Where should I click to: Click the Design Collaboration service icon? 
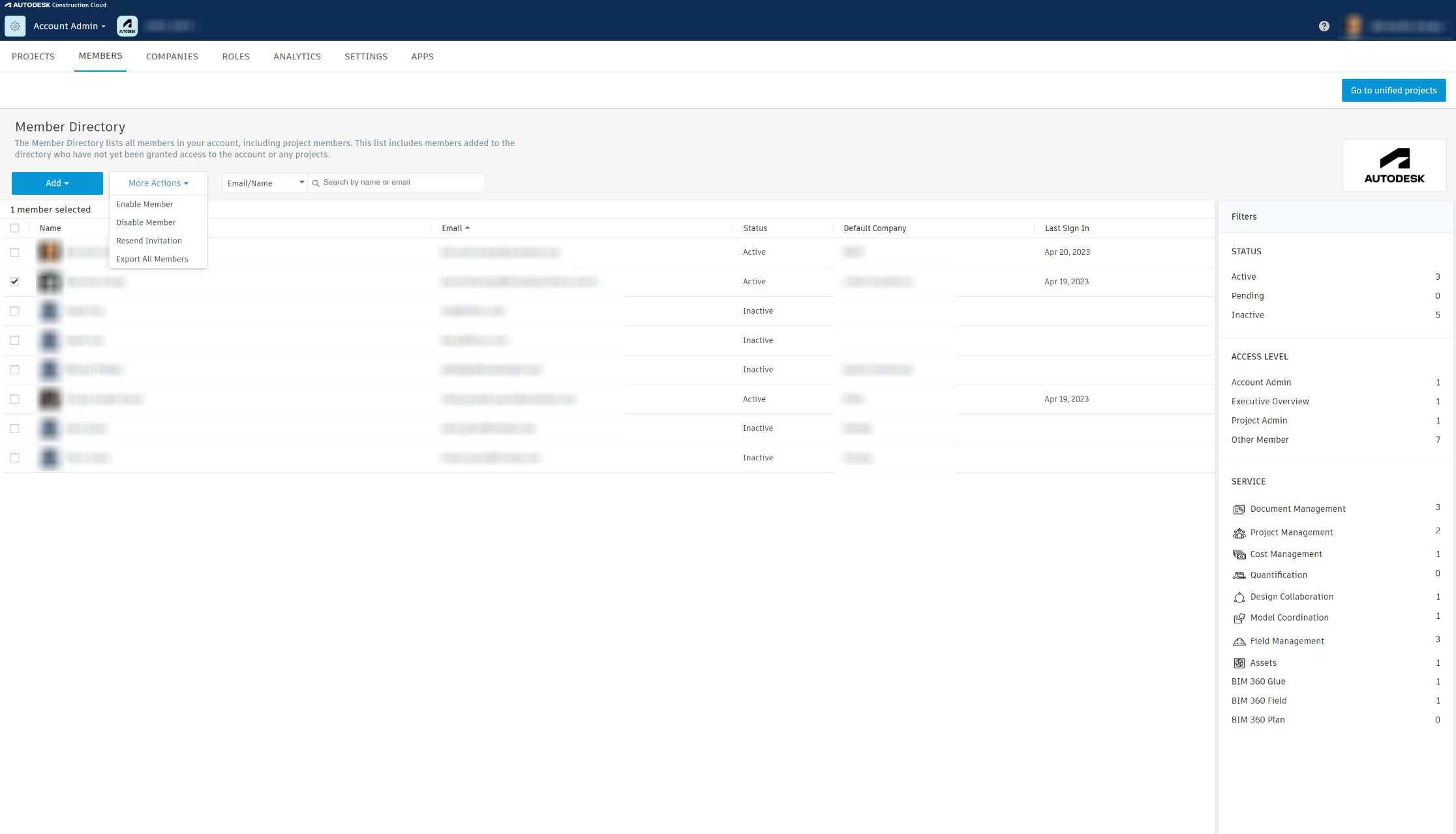(1239, 597)
